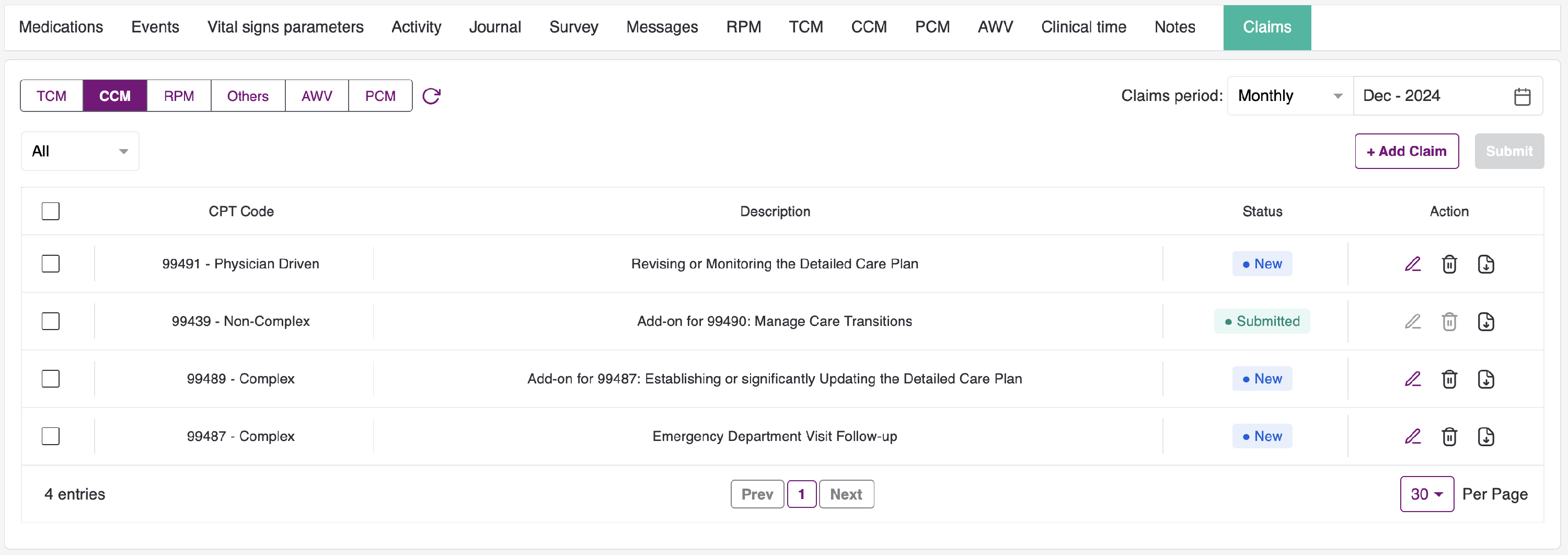Select the 99489 Complex row checkbox
The width and height of the screenshot is (1568, 555).
[x=51, y=379]
